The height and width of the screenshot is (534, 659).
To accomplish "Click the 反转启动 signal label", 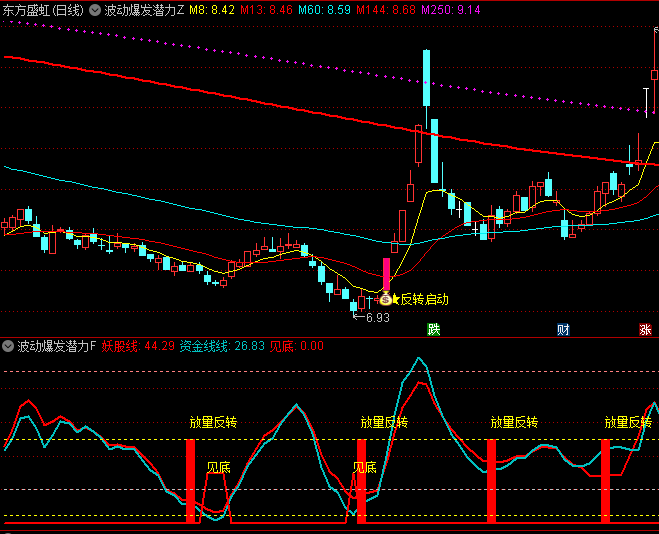I will 424,300.
